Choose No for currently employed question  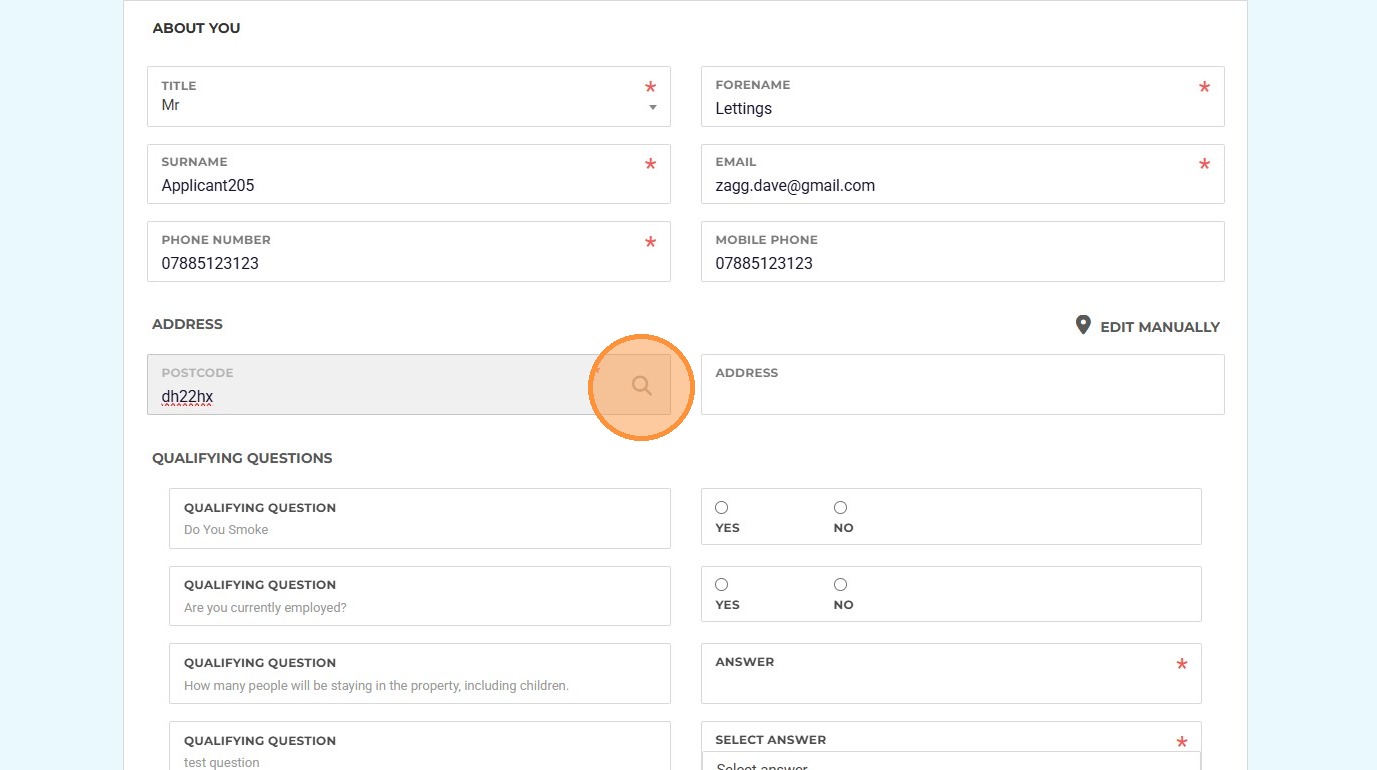click(x=840, y=585)
